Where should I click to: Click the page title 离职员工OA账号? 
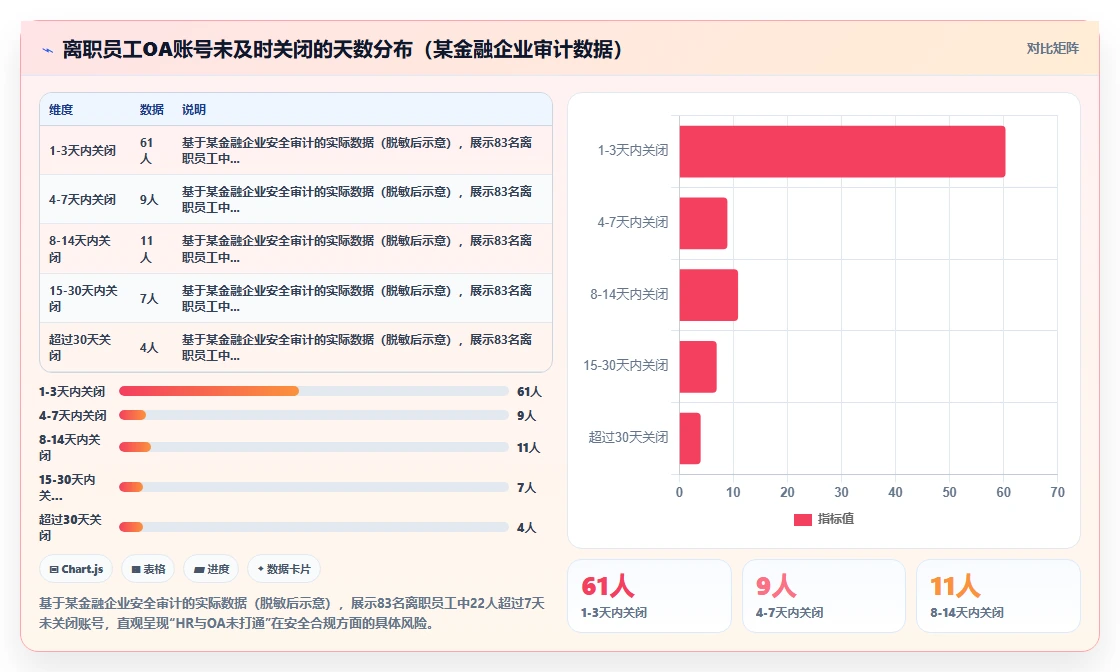click(x=343, y=49)
